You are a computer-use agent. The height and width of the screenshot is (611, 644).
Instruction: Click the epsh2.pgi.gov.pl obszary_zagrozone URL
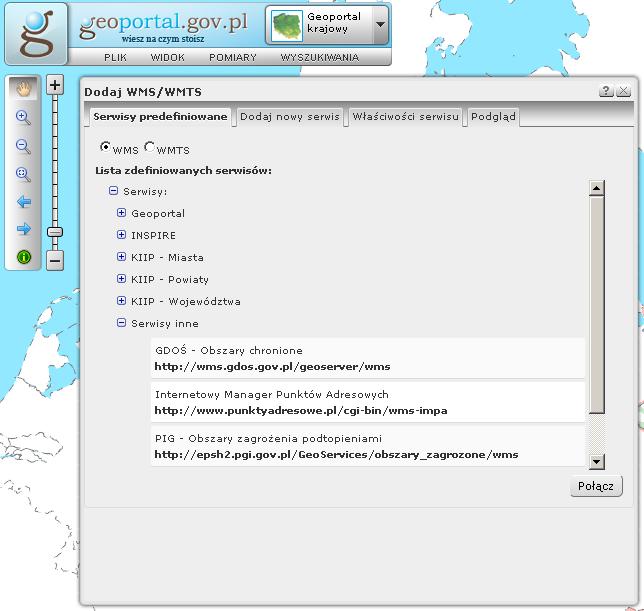(336, 455)
